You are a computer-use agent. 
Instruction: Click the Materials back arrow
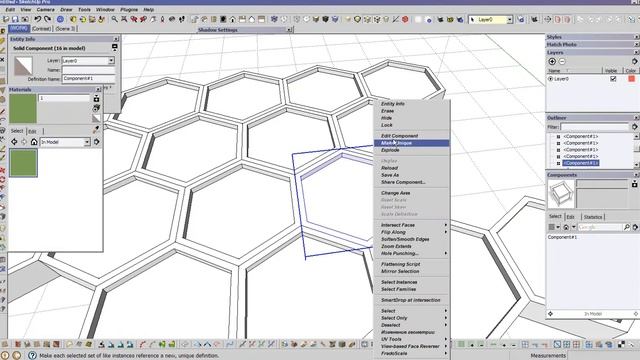14,142
